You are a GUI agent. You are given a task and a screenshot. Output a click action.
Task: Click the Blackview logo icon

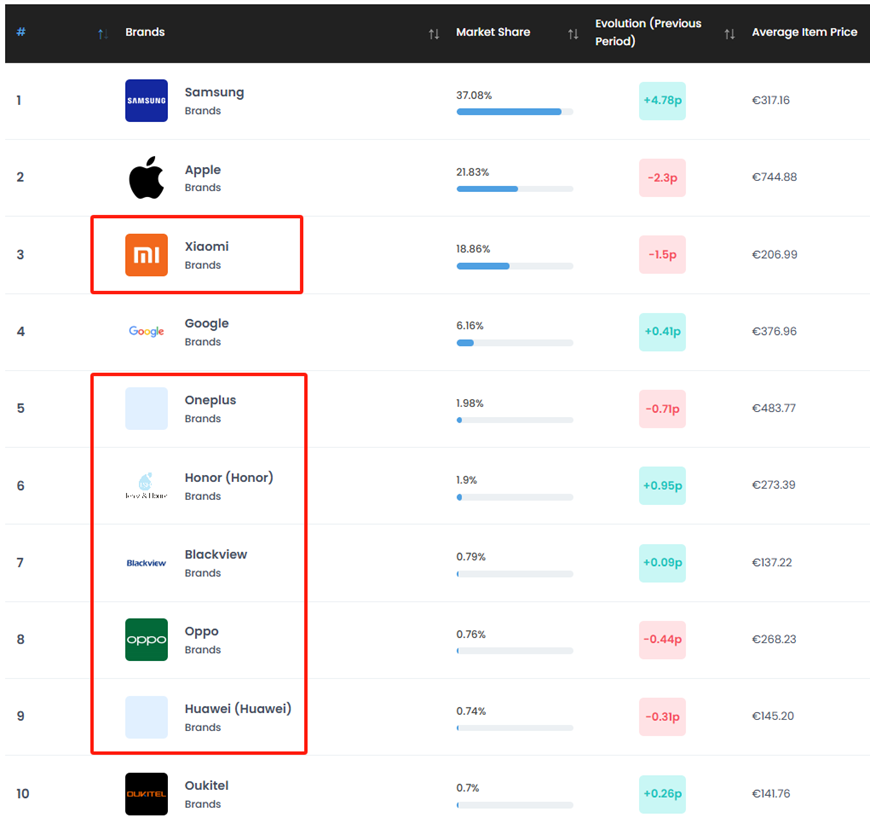tap(146, 563)
